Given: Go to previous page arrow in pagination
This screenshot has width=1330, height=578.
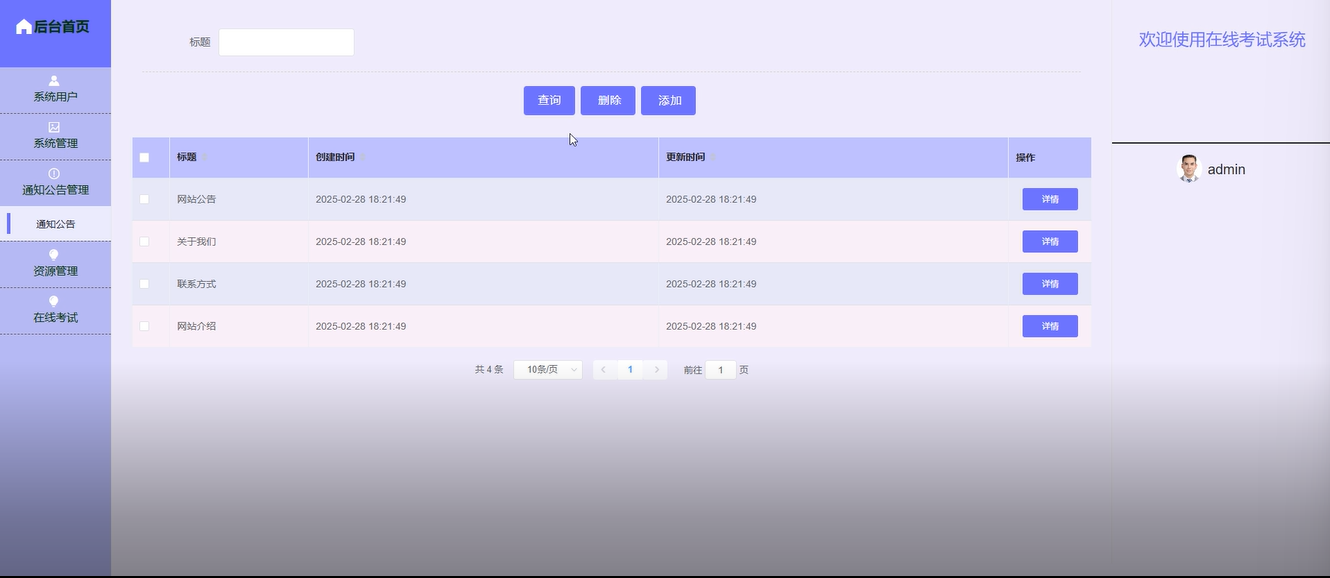Looking at the screenshot, I should (x=603, y=370).
